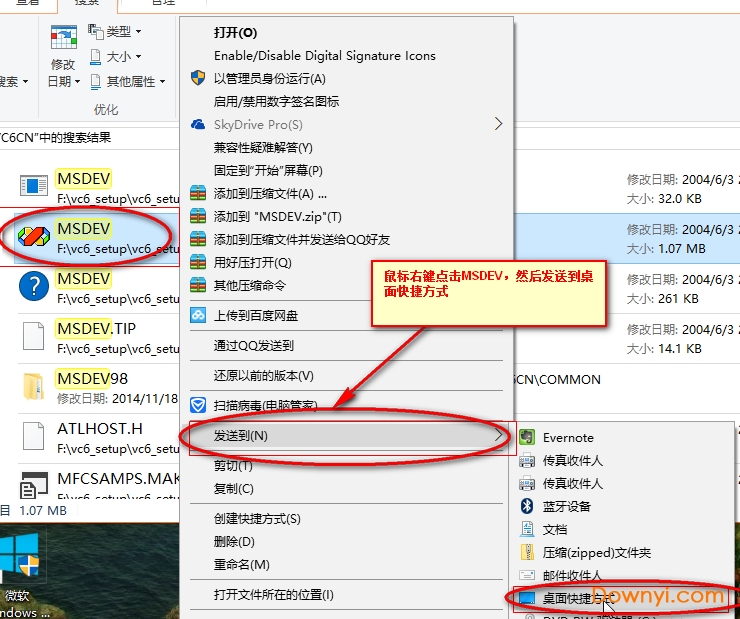Open the 类型 filter dropdown
The image size is (740, 619).
(115, 32)
